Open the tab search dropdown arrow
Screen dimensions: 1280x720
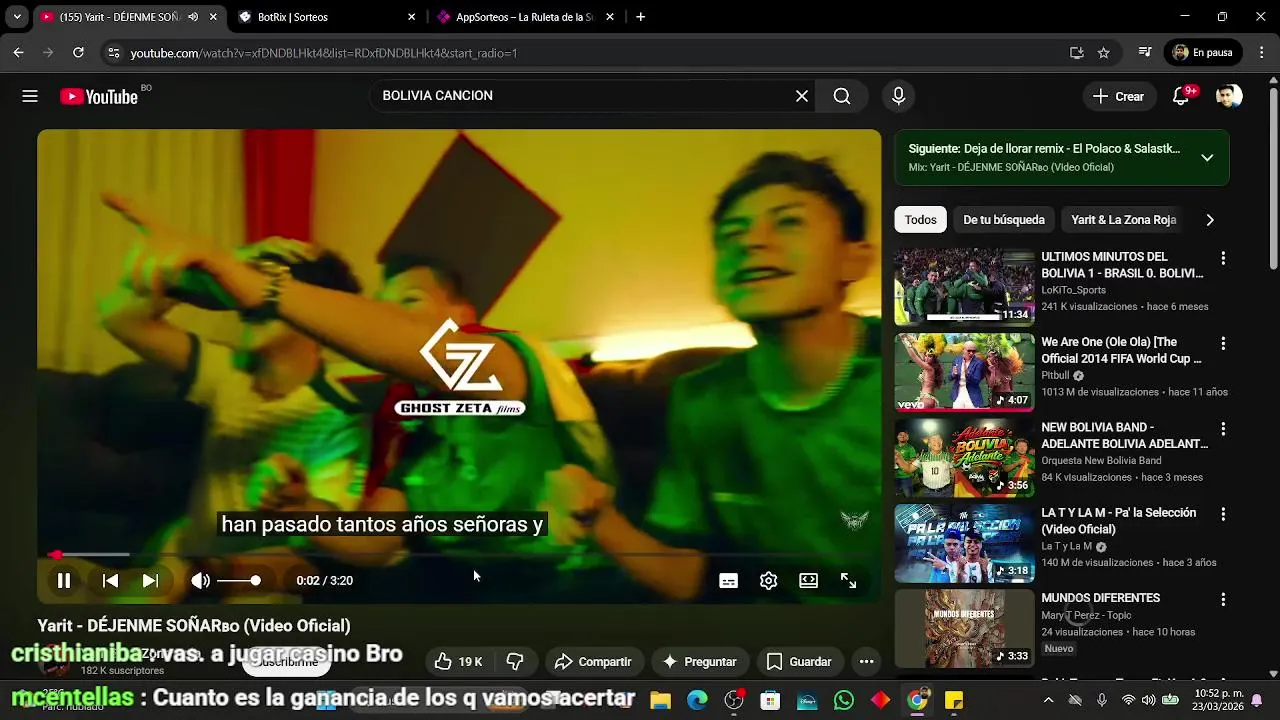pyautogui.click(x=17, y=17)
